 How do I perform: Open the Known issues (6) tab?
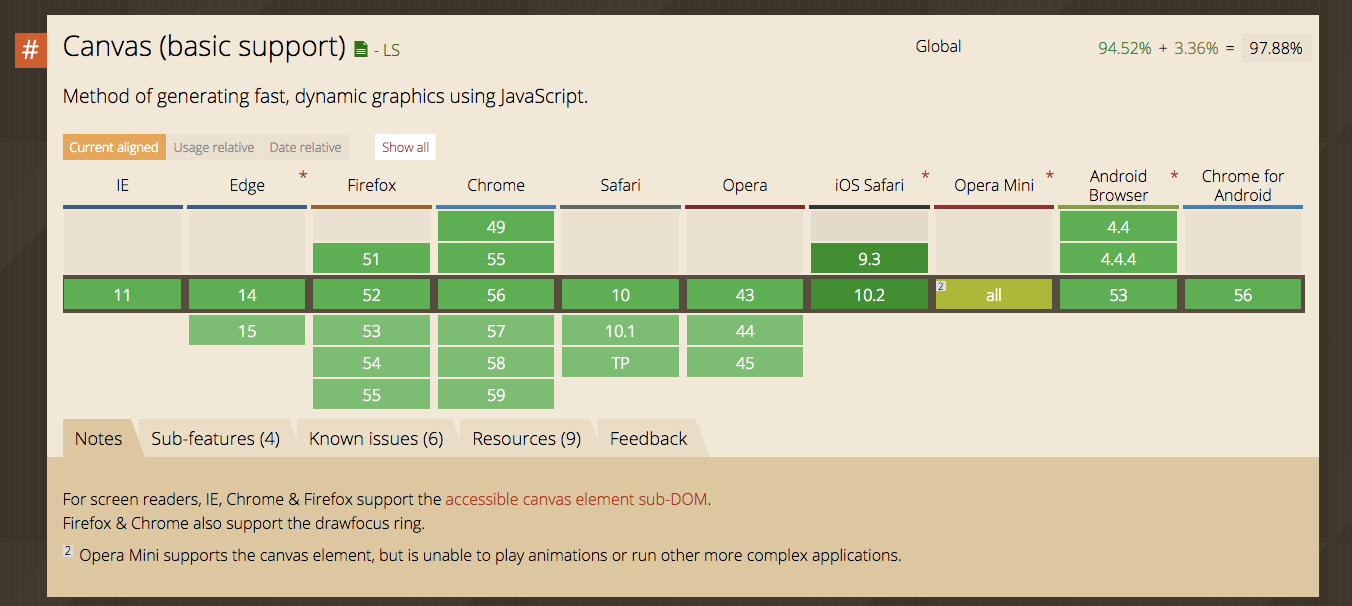[x=376, y=438]
